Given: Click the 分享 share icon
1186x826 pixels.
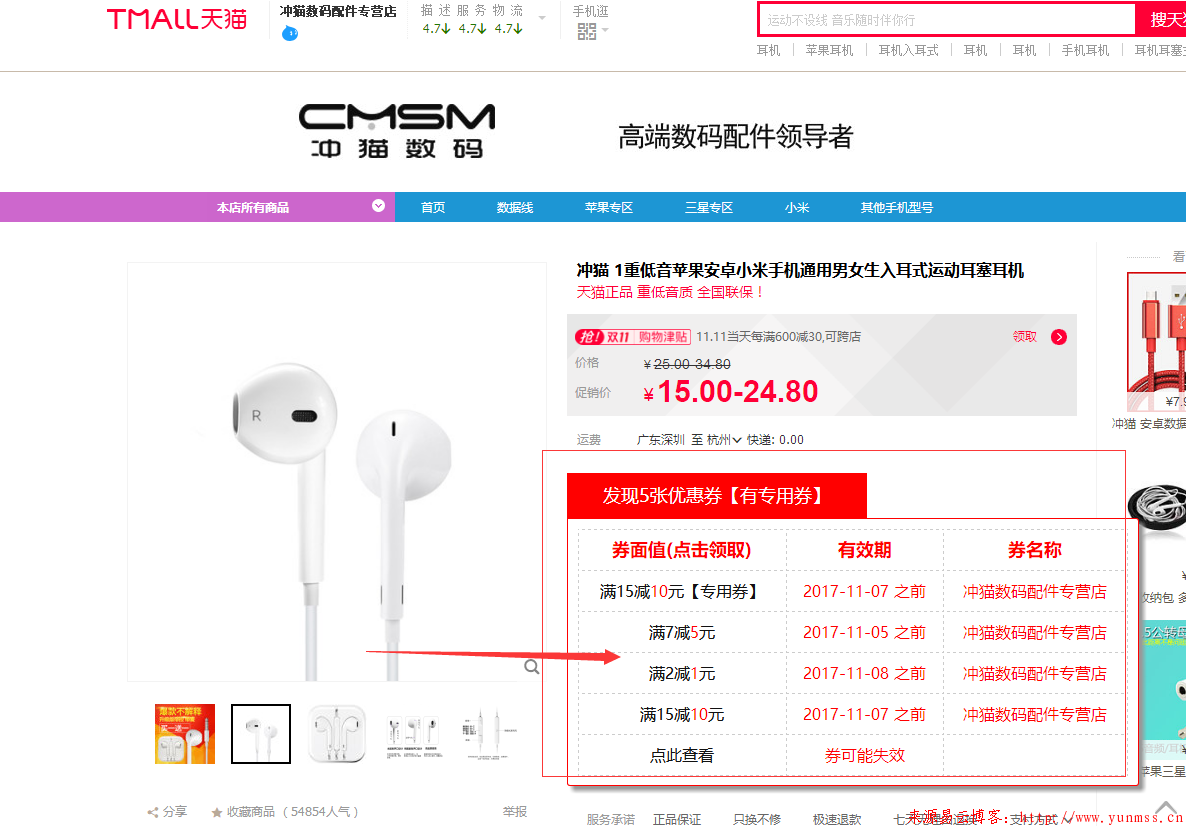Looking at the screenshot, I should pos(153,812).
